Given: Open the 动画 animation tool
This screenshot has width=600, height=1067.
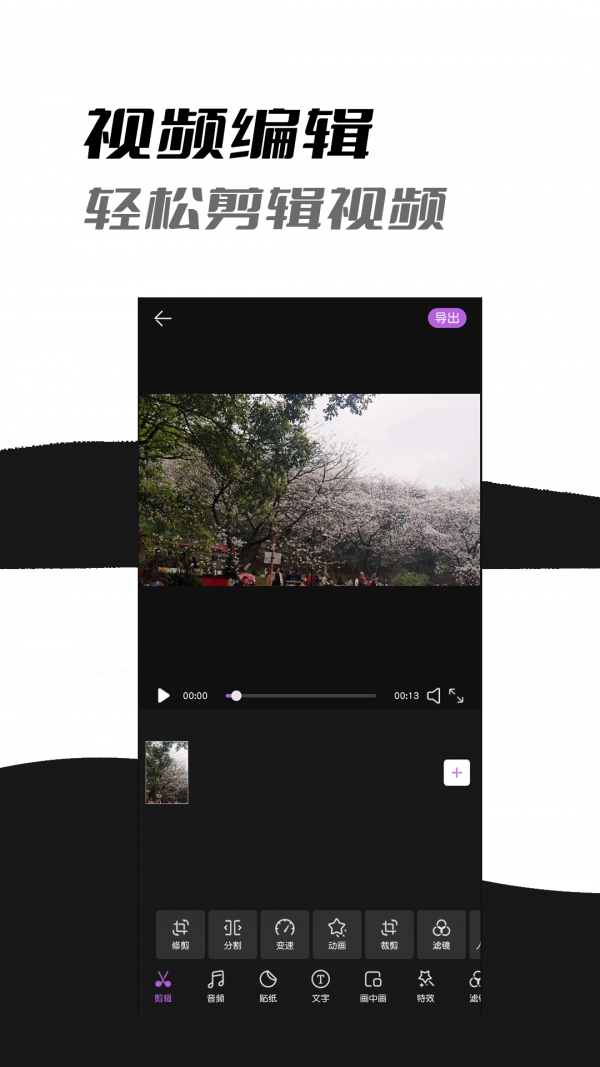Looking at the screenshot, I should point(337,934).
